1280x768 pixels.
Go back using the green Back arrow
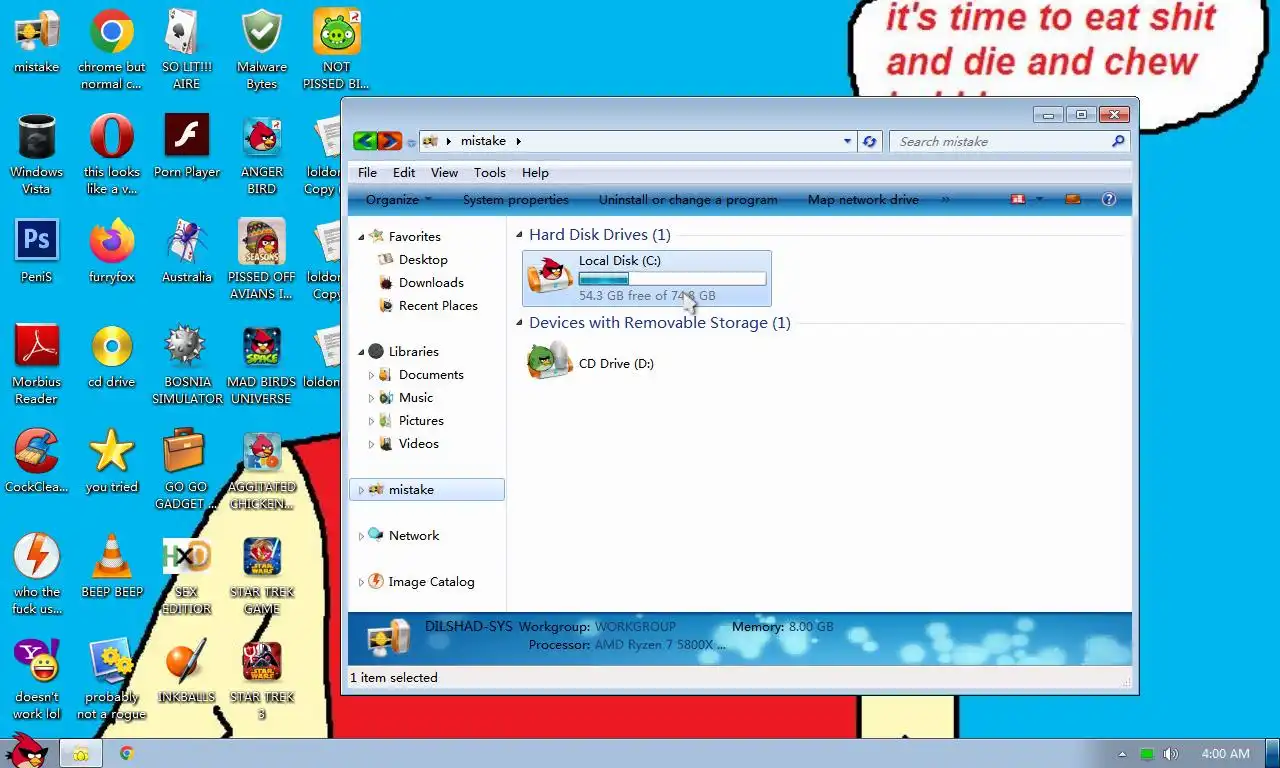click(365, 141)
